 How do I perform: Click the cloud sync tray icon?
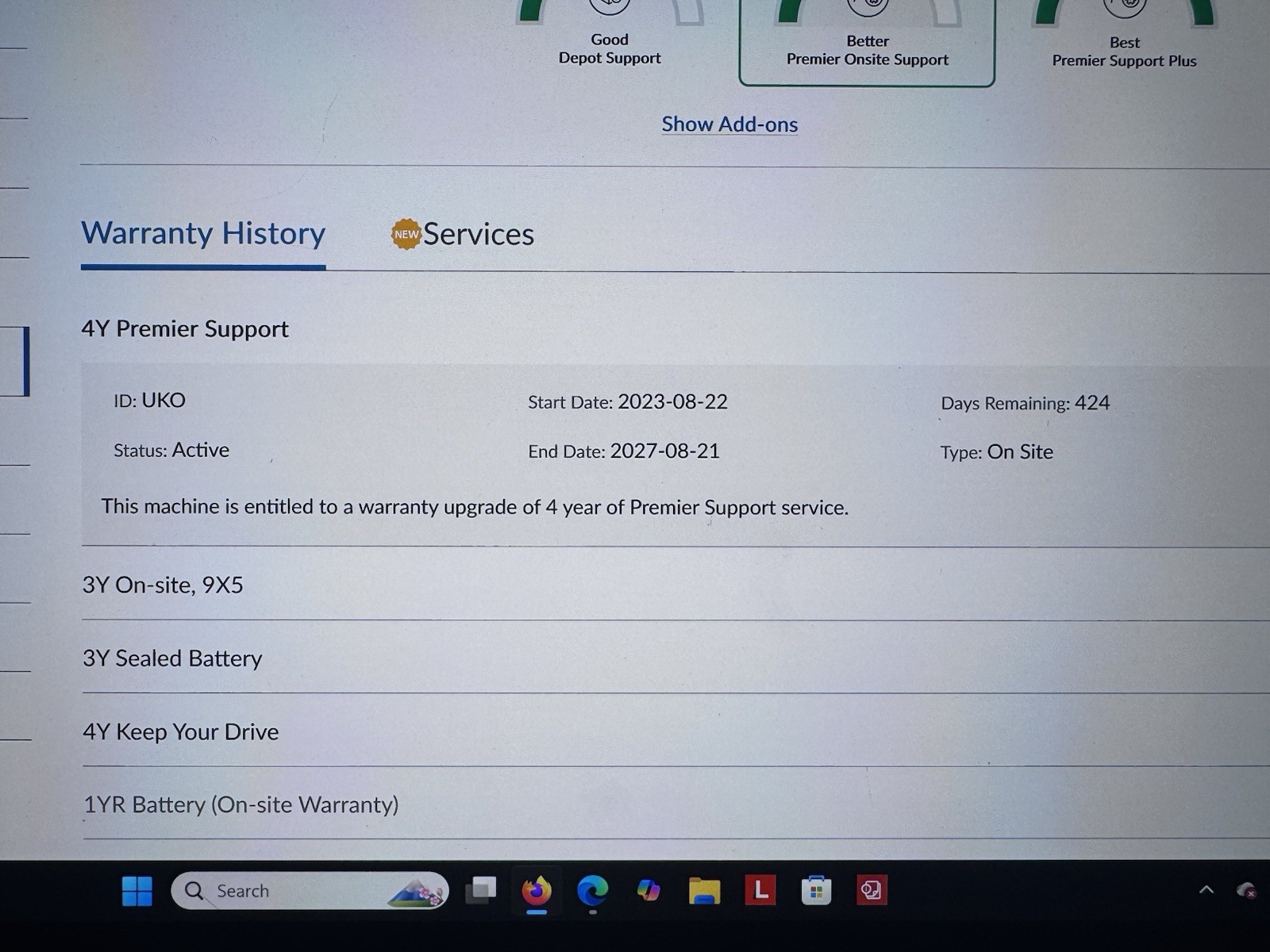(x=1246, y=890)
